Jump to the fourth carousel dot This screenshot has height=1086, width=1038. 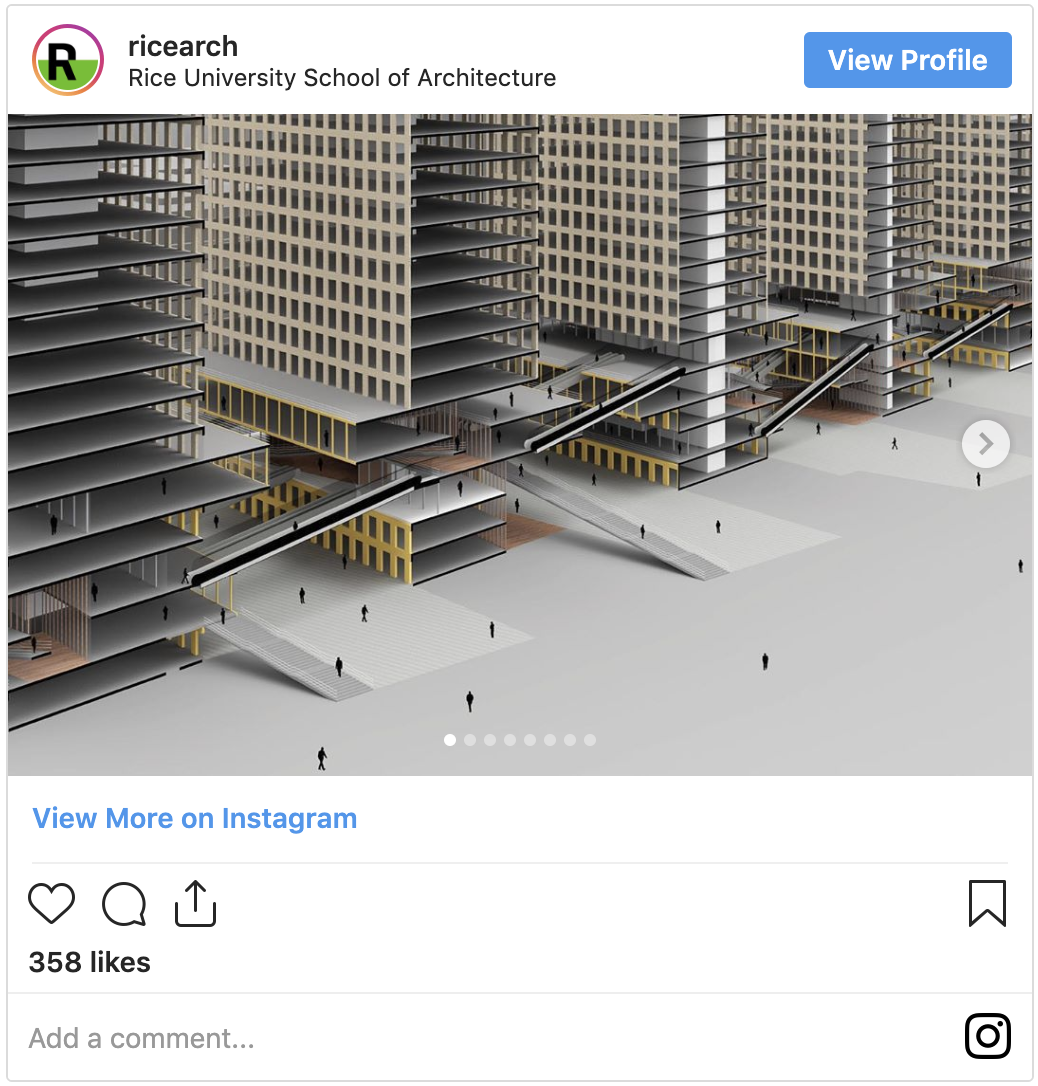510,740
